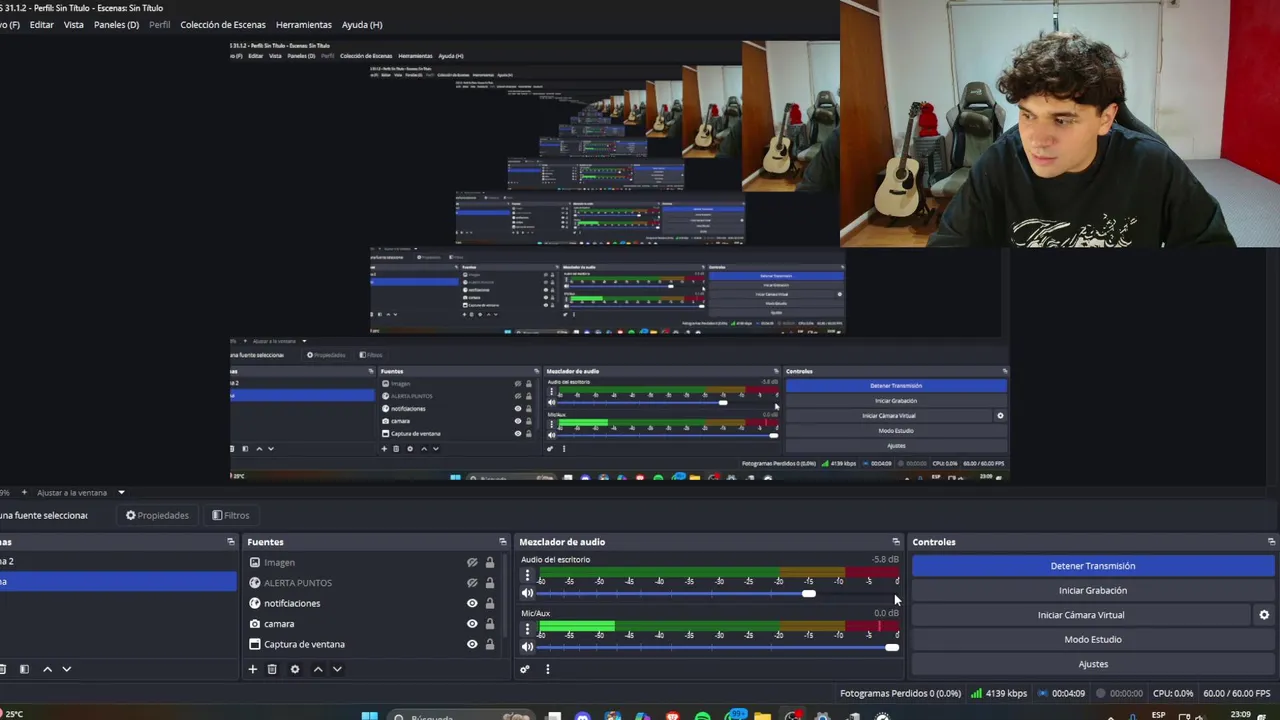Image resolution: width=1280 pixels, height=720 pixels.
Task: Move the selected source down
Action: [x=337, y=669]
